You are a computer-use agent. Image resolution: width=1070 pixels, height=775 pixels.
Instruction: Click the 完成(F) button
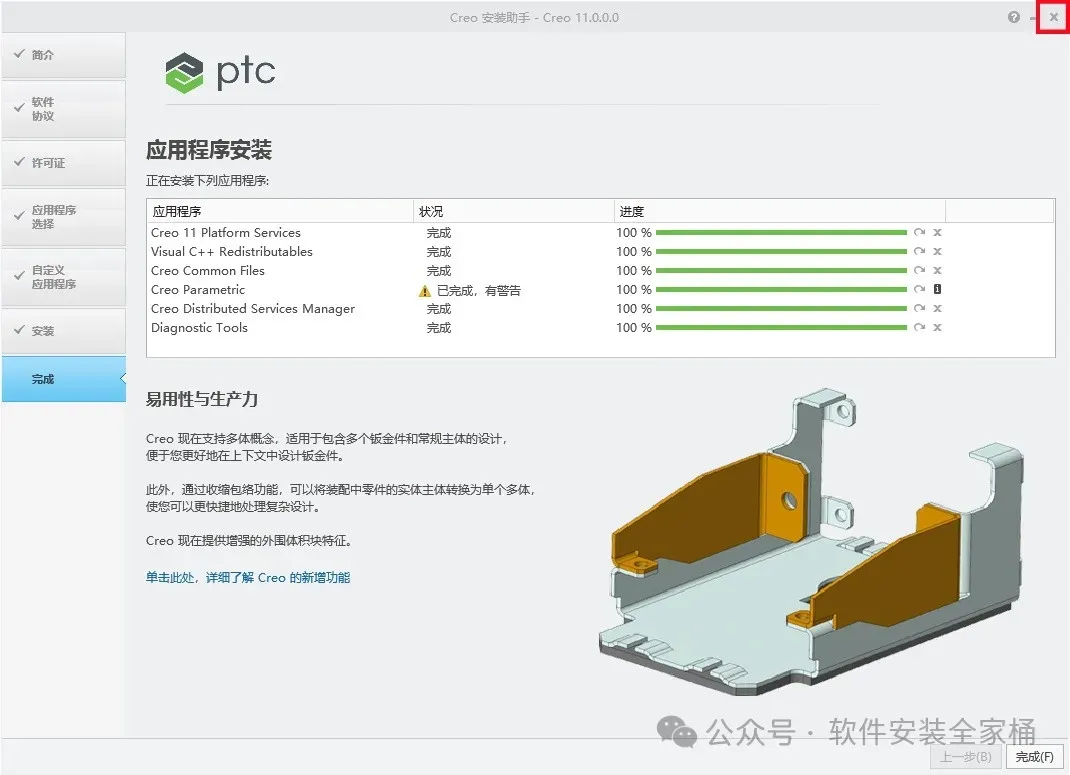[1035, 757]
